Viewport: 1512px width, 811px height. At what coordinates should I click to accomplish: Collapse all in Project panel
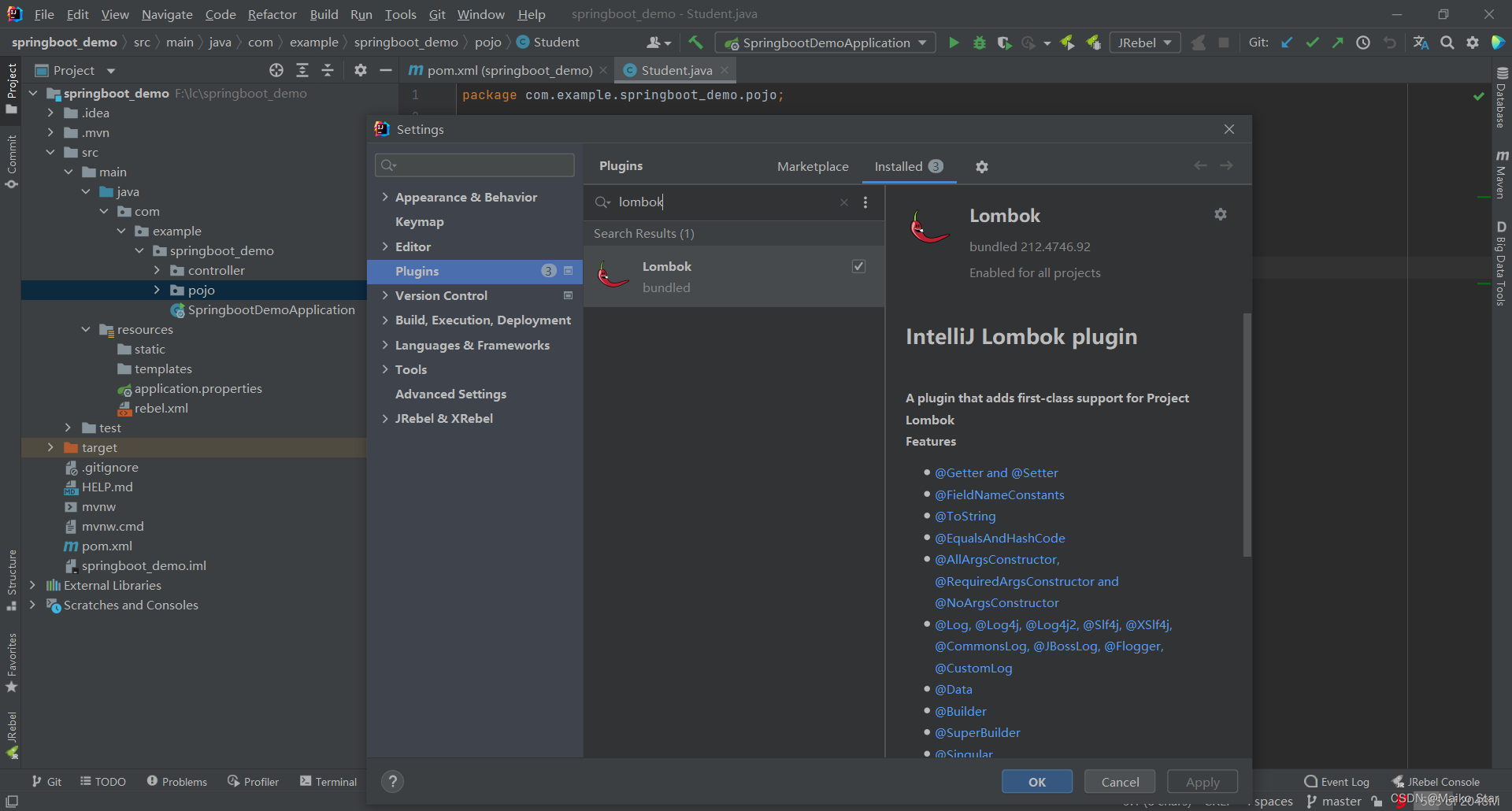point(328,70)
